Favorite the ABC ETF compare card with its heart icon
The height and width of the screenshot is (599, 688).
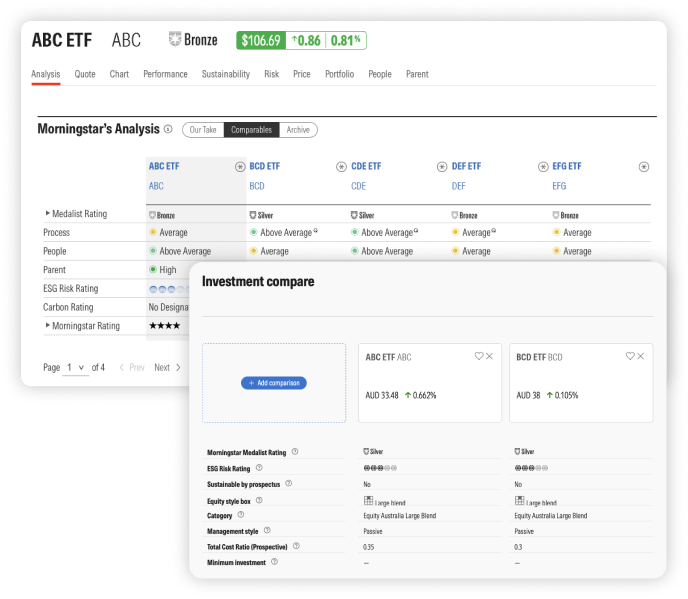pos(479,356)
